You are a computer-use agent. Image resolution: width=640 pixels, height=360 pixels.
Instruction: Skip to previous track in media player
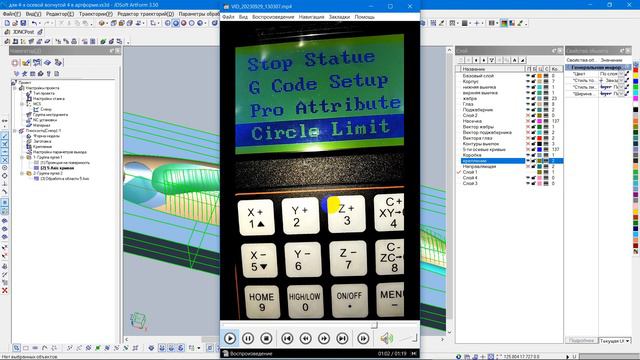point(287,338)
